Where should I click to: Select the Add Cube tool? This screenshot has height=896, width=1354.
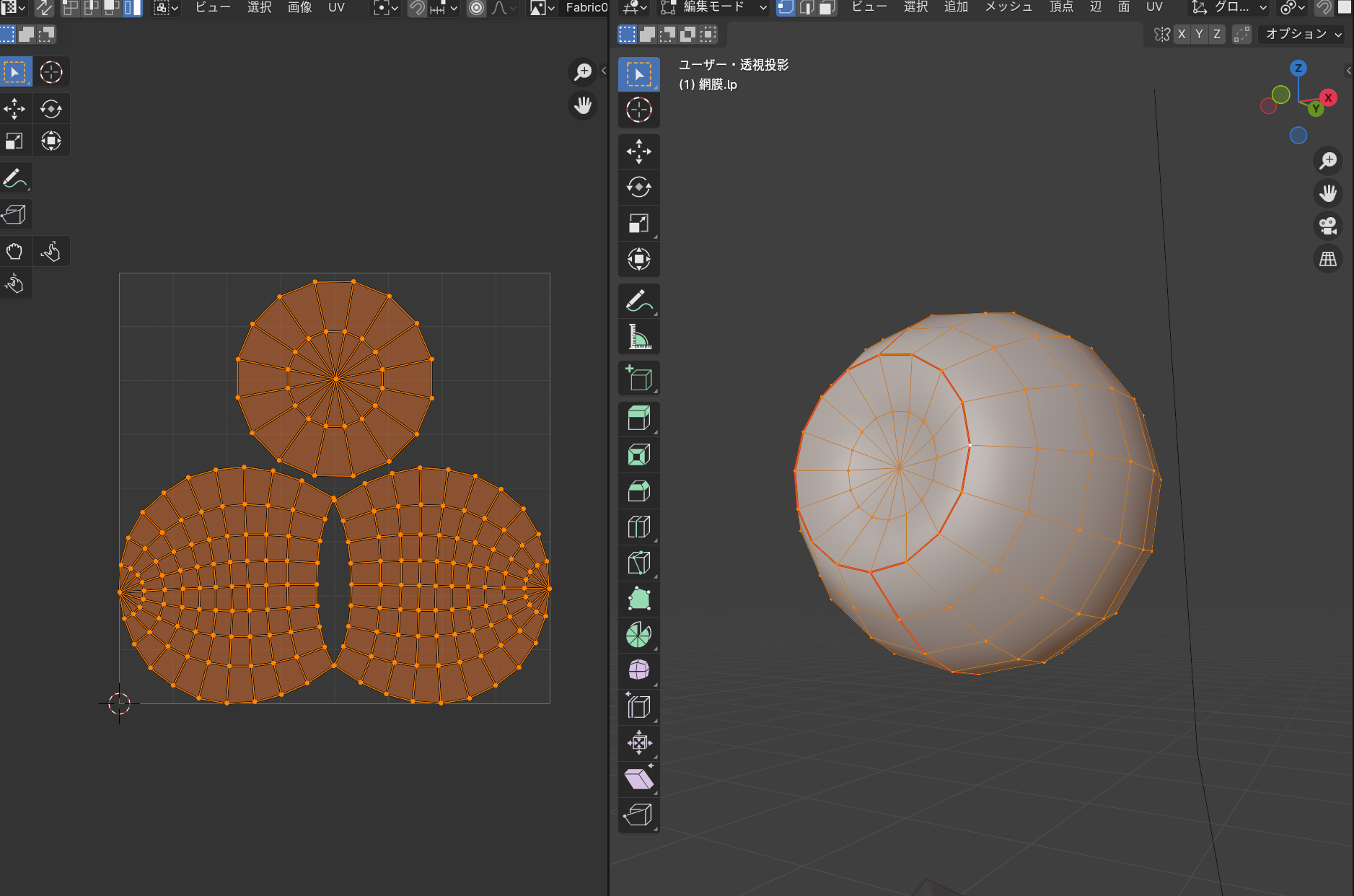point(638,378)
